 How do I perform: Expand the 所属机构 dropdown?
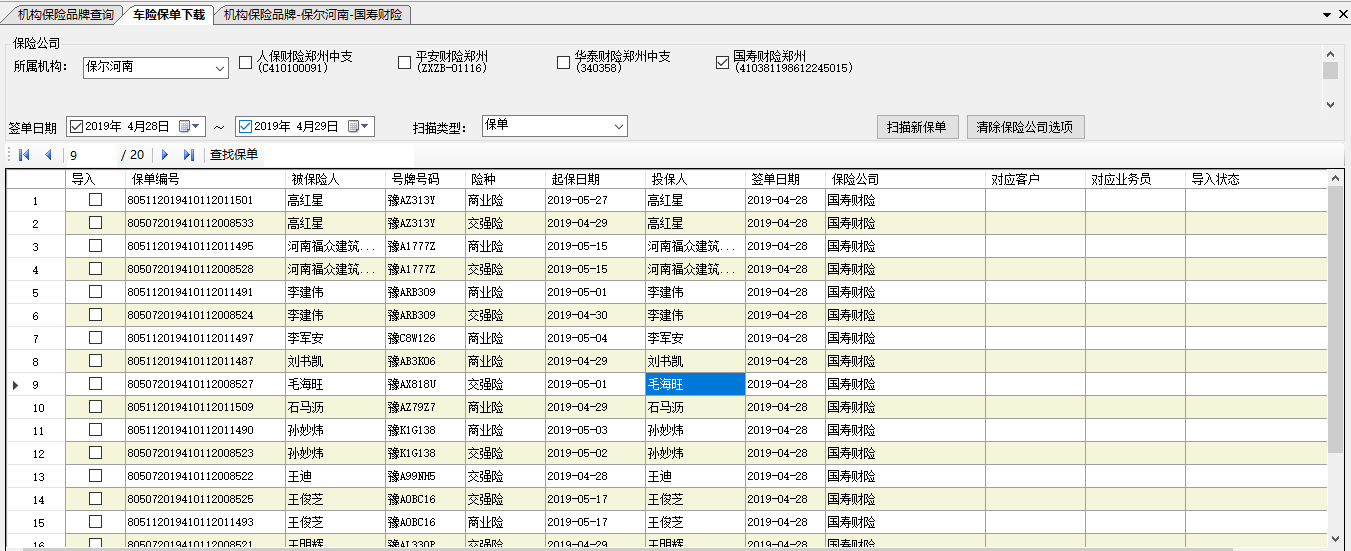221,68
